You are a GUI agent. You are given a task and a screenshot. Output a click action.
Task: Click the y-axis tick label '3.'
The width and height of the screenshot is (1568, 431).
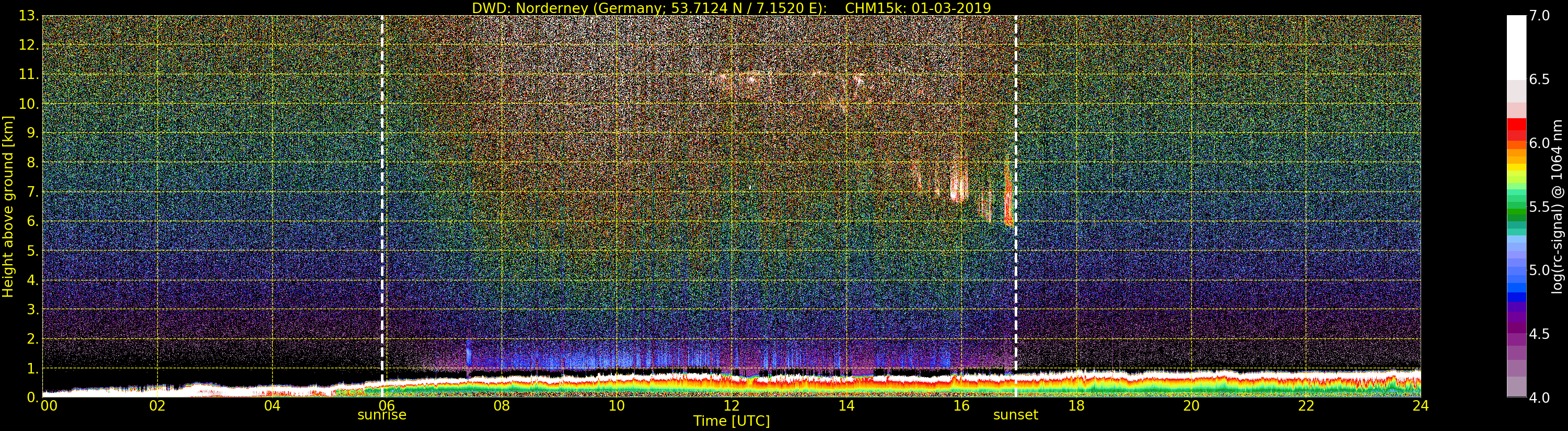pos(32,309)
